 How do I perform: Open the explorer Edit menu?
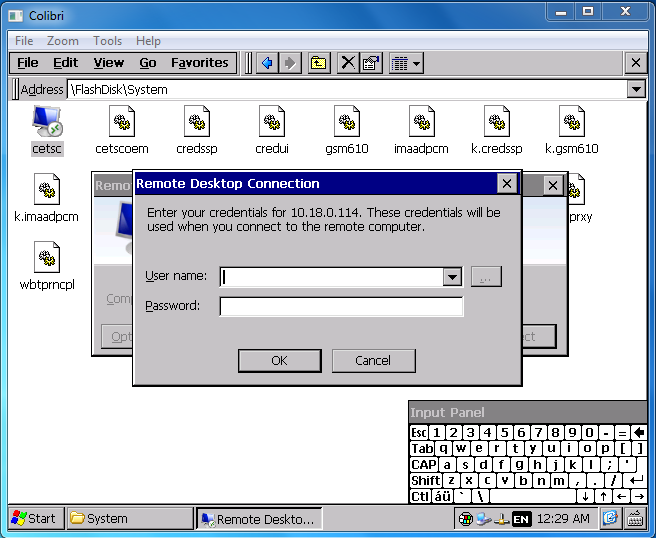(x=65, y=63)
